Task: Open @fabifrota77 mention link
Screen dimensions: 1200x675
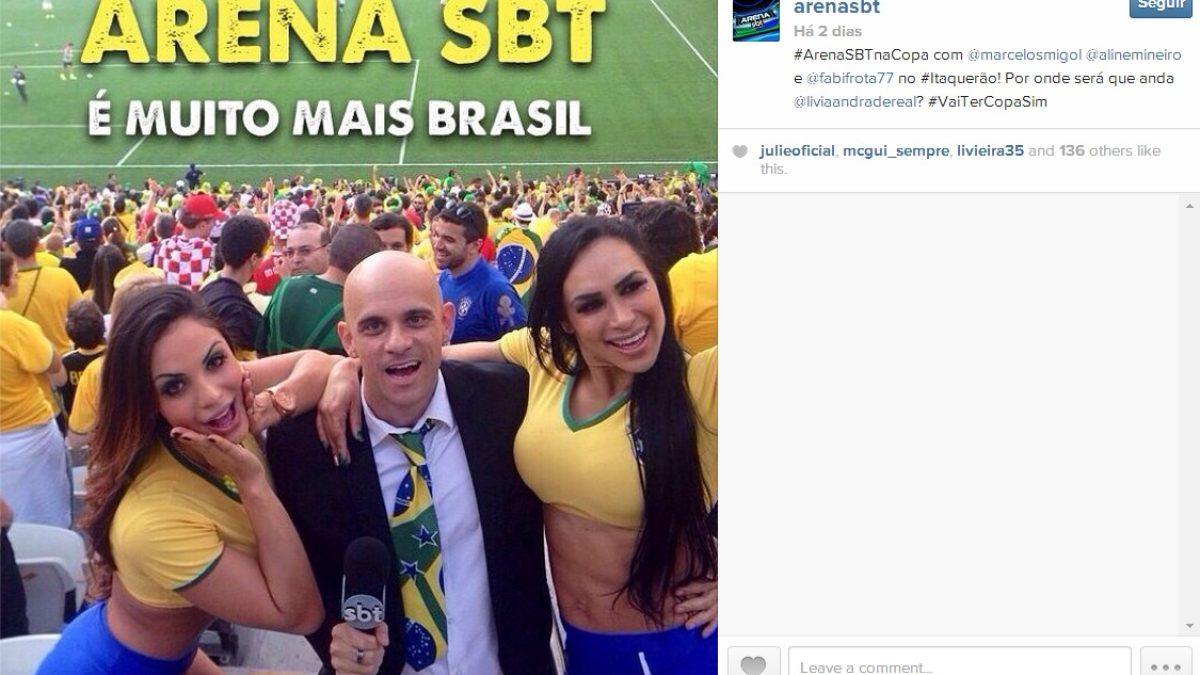Action: point(850,78)
